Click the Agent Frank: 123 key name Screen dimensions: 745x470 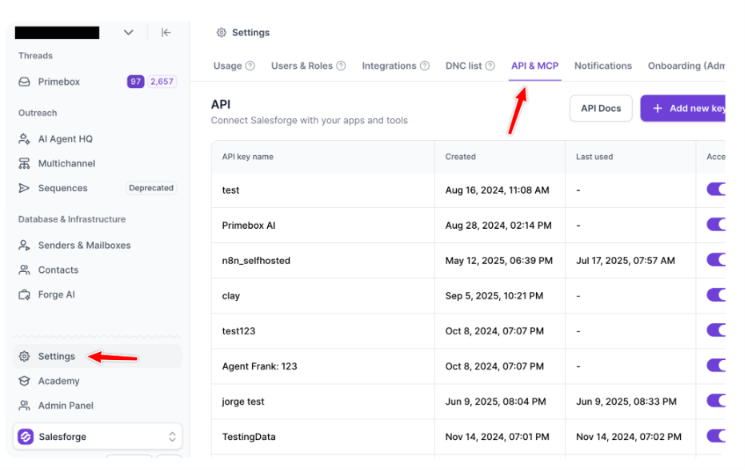(x=259, y=366)
